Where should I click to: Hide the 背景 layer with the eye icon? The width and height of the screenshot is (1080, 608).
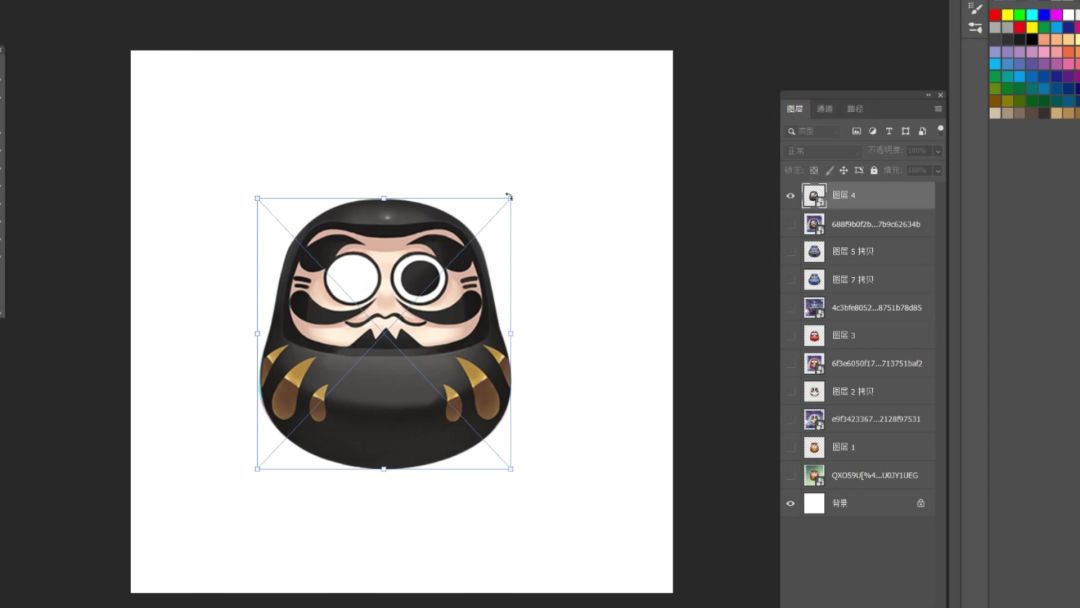point(791,503)
